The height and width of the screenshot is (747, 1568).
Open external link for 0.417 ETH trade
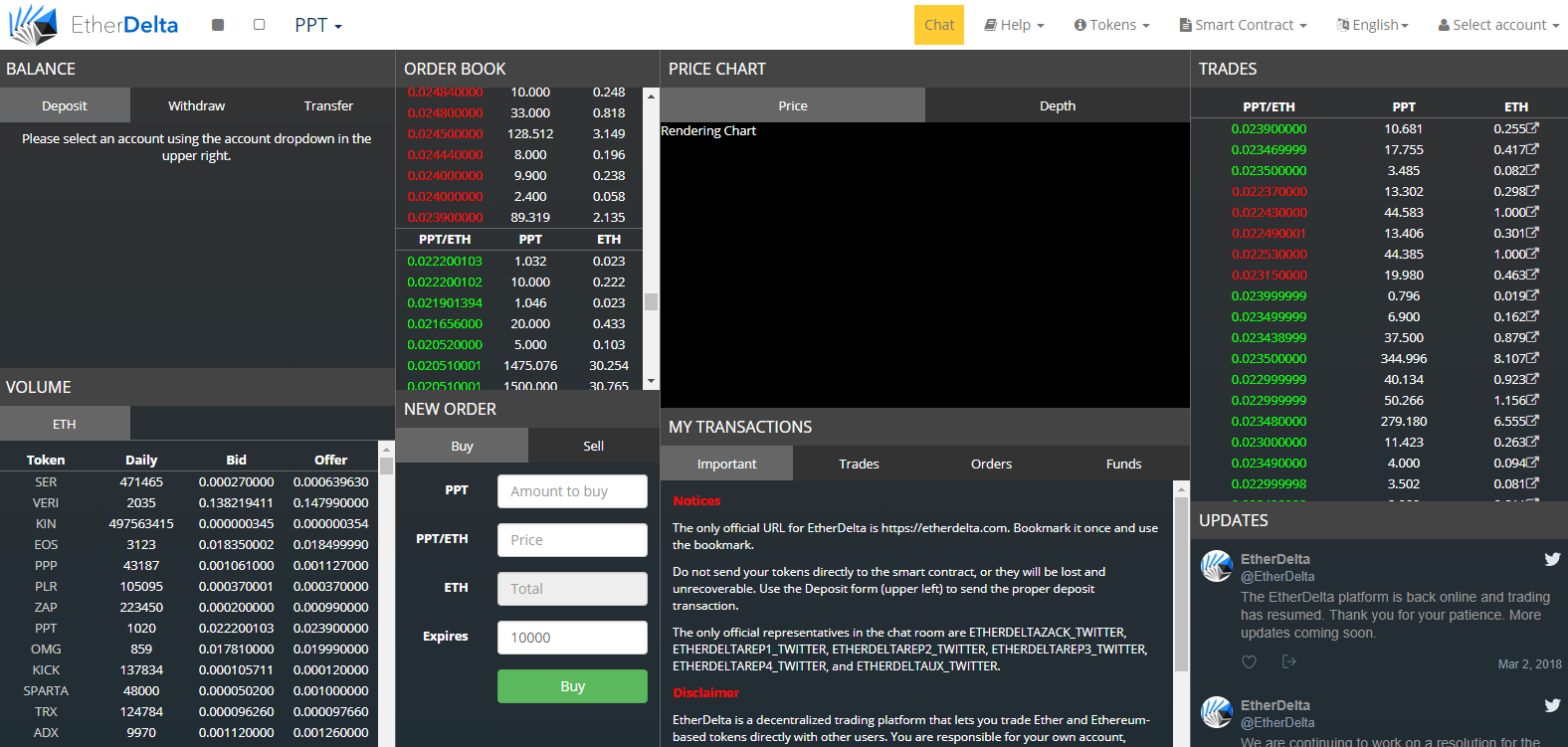tap(1533, 149)
